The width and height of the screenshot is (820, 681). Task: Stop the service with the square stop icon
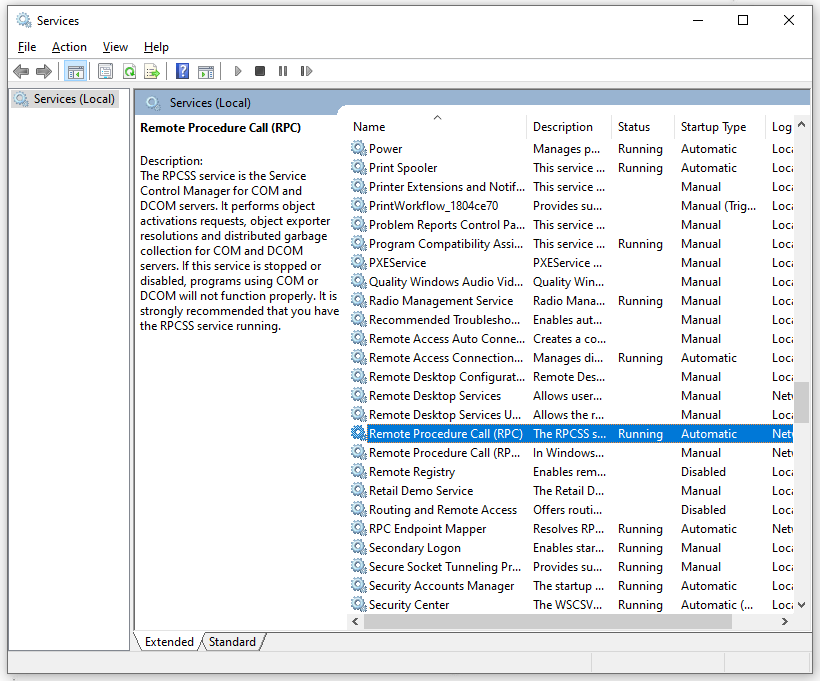(259, 71)
